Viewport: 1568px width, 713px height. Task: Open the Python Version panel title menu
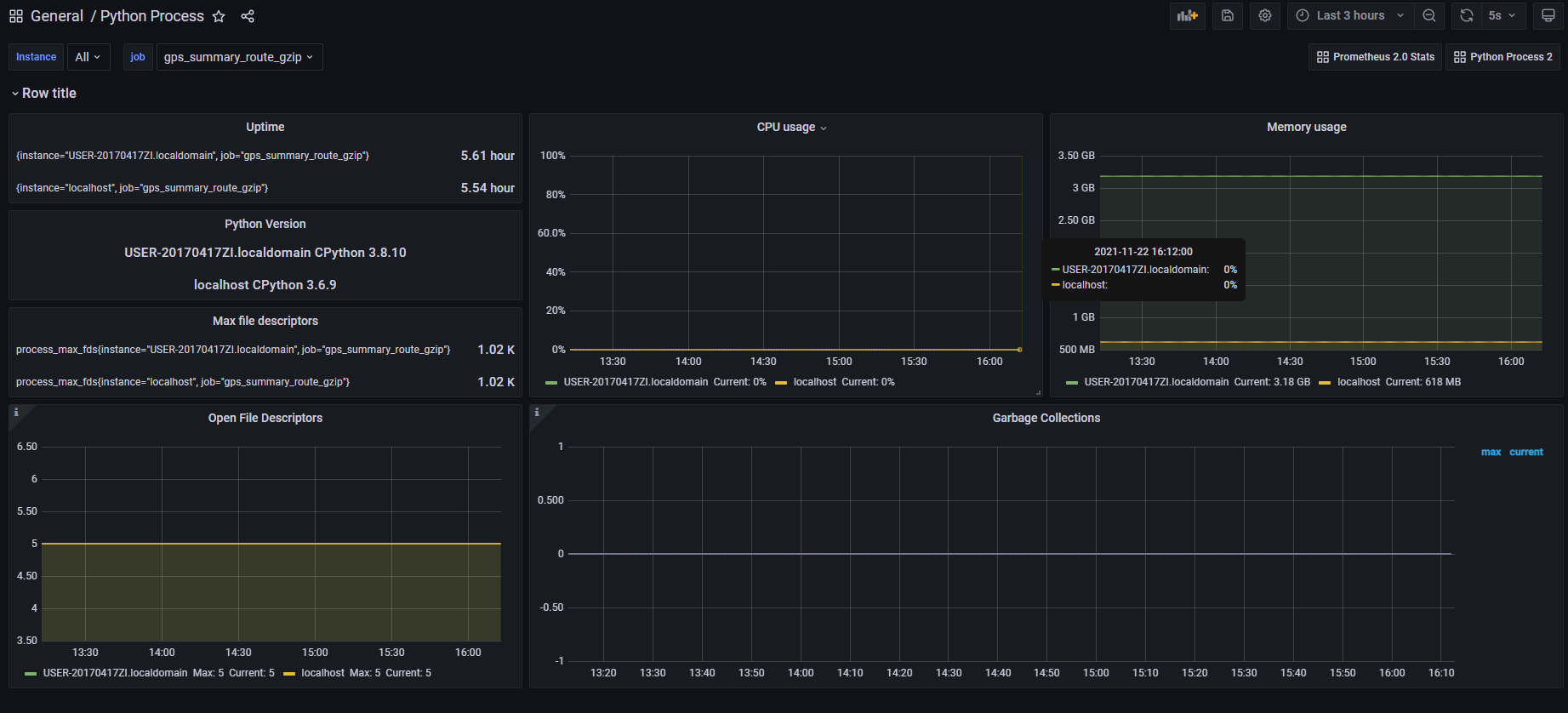pyautogui.click(x=265, y=224)
